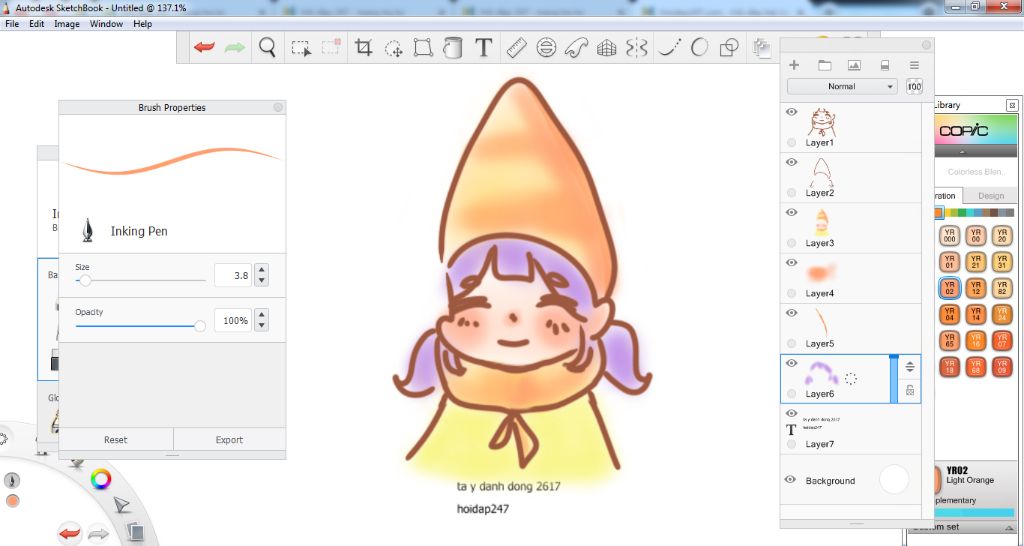Enable the Predictive Stroke tool
This screenshot has height=546, width=1024.
point(699,48)
